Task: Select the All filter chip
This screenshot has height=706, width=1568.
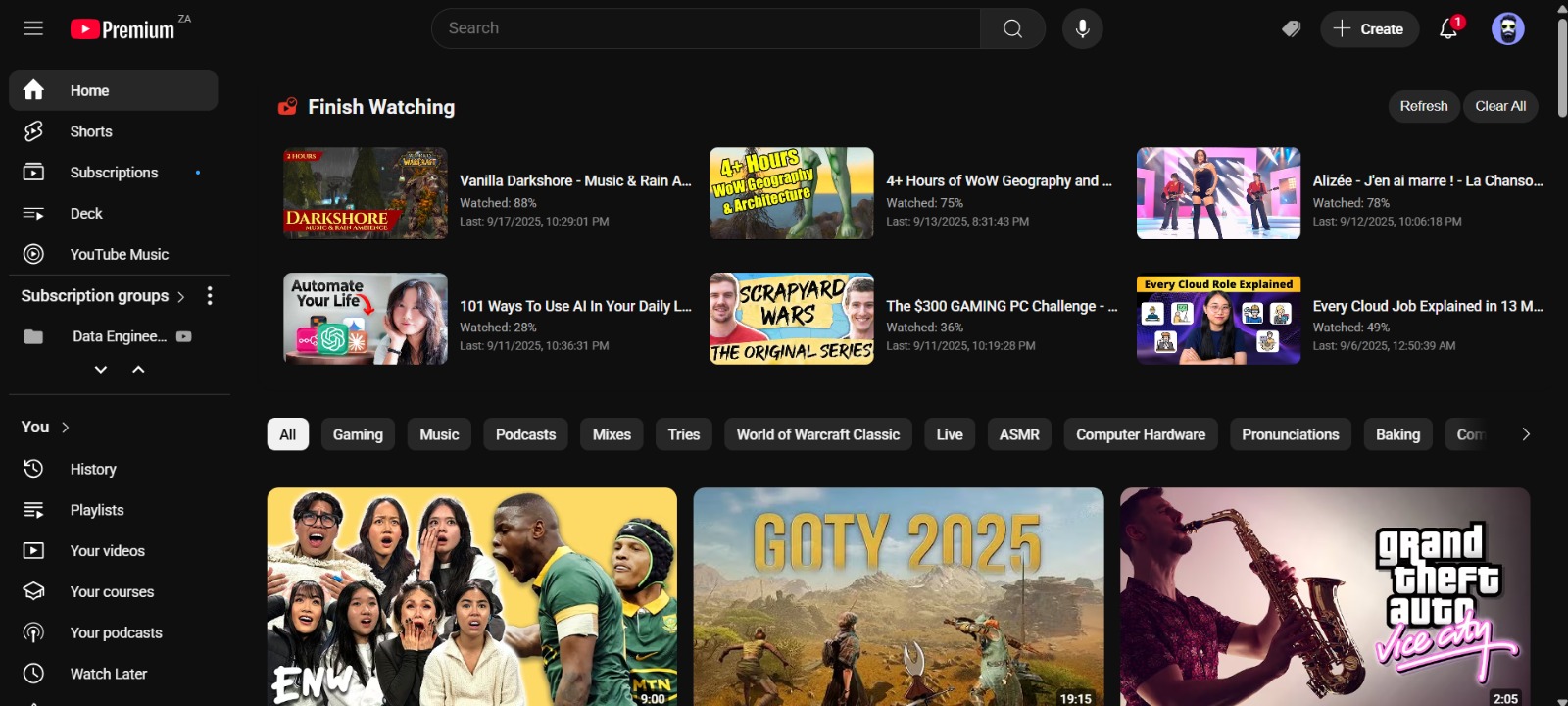Action: 288,434
